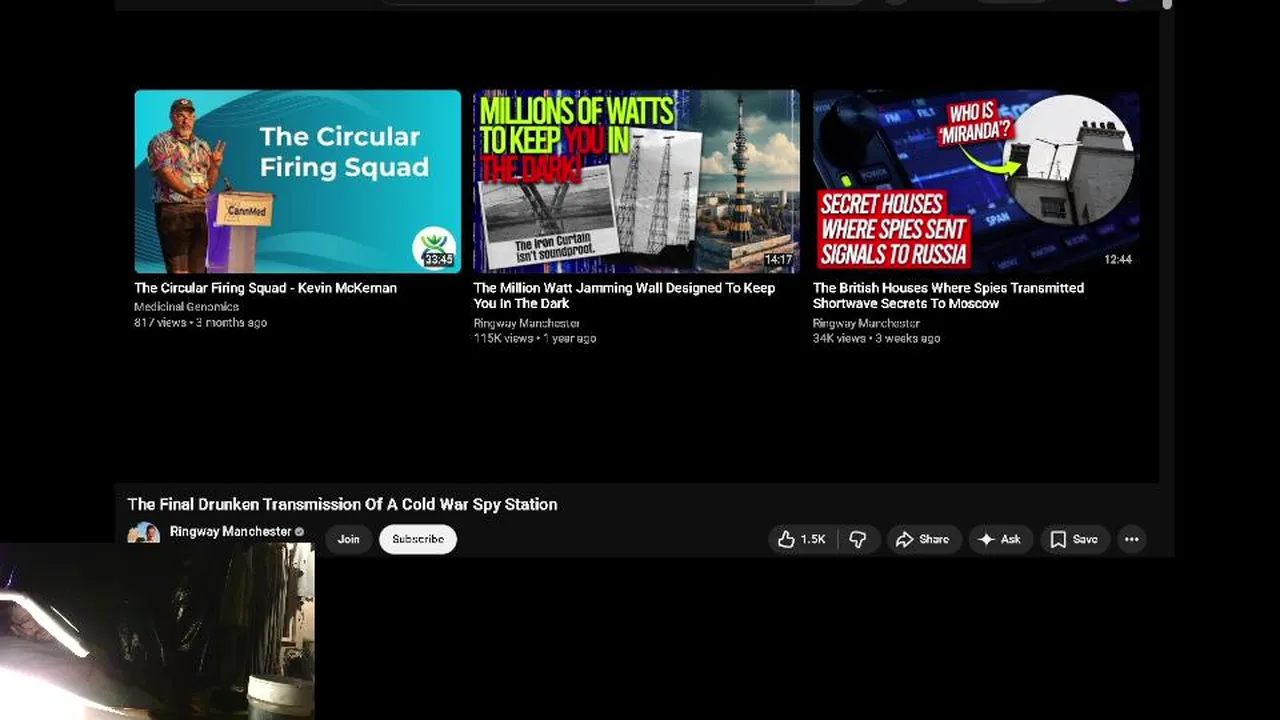This screenshot has width=1280, height=720.
Task: Click the Ringway Manchester channel avatar
Action: coord(144,532)
